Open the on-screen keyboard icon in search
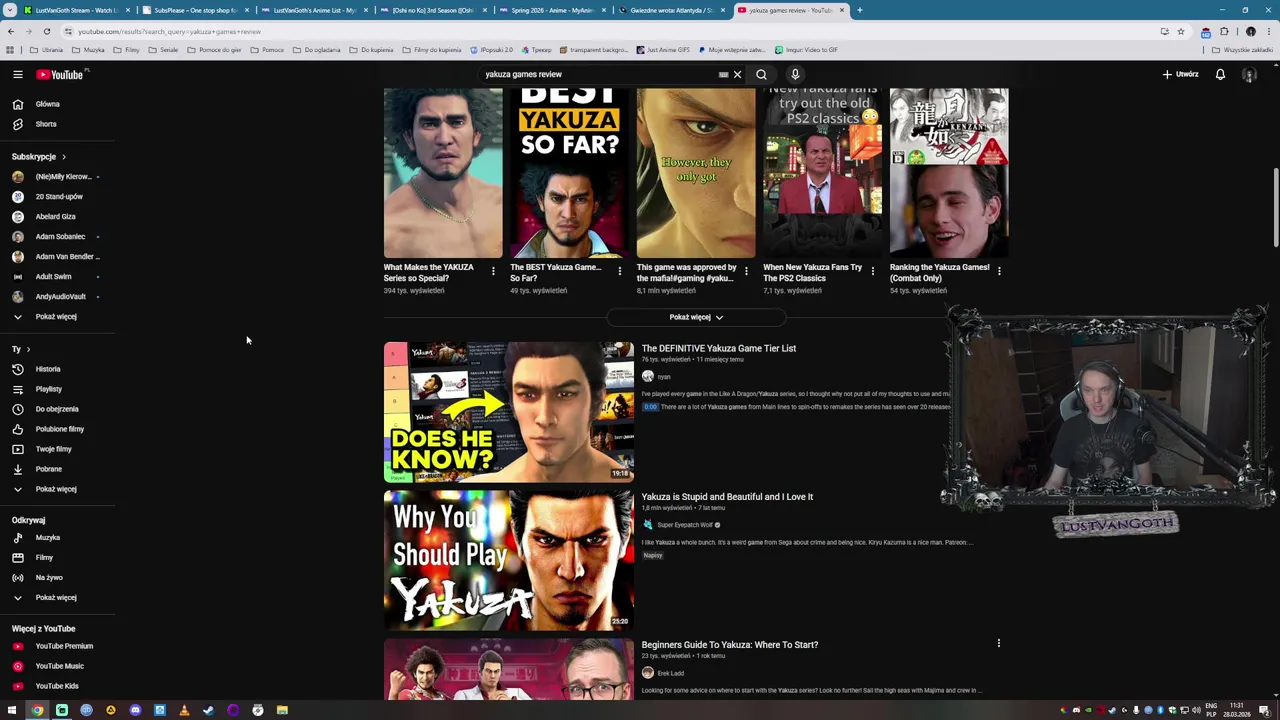 pos(723,74)
